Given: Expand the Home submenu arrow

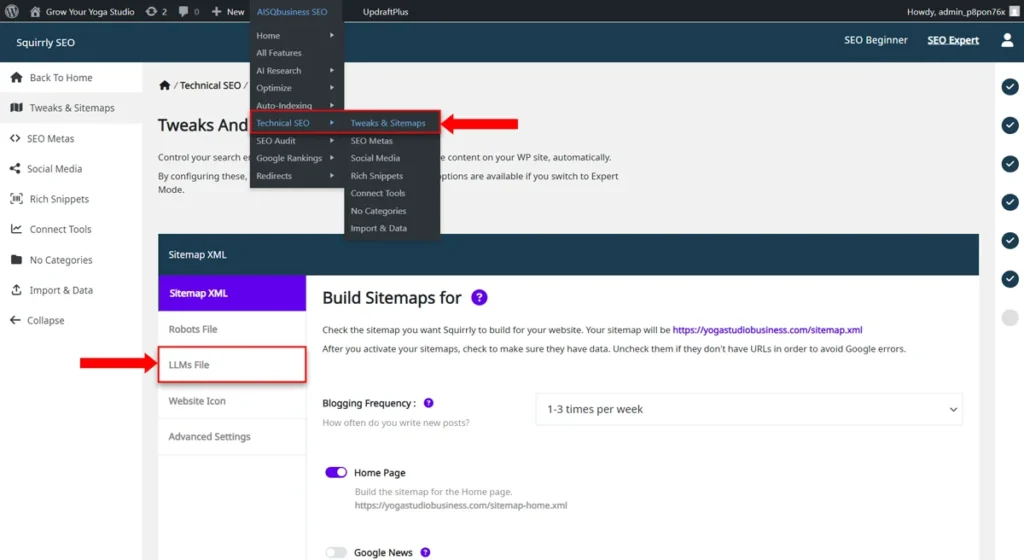Looking at the screenshot, I should (332, 35).
